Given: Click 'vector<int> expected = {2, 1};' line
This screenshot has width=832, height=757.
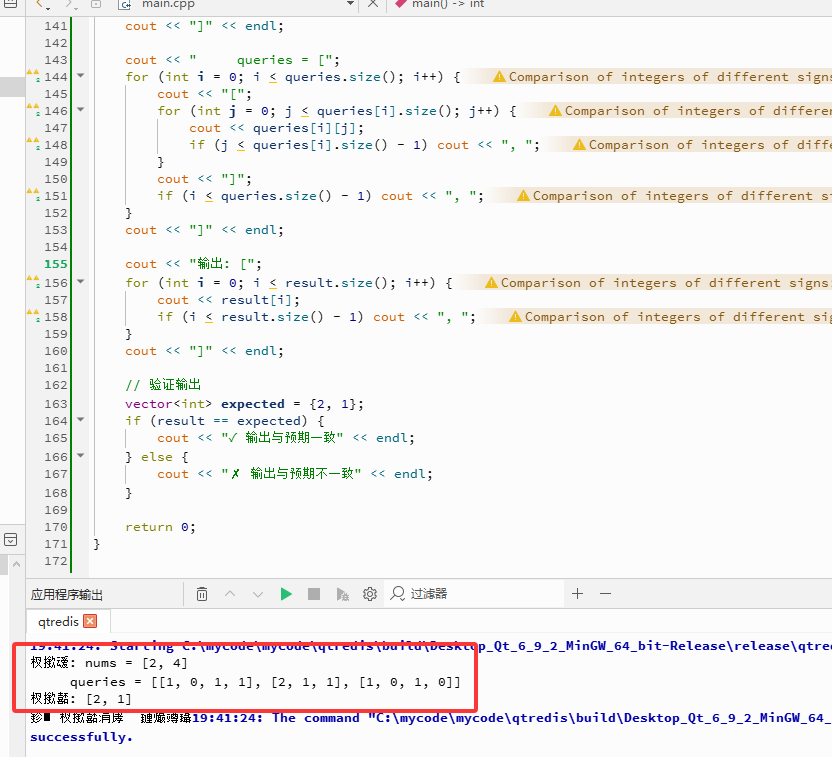Looking at the screenshot, I should tap(244, 404).
